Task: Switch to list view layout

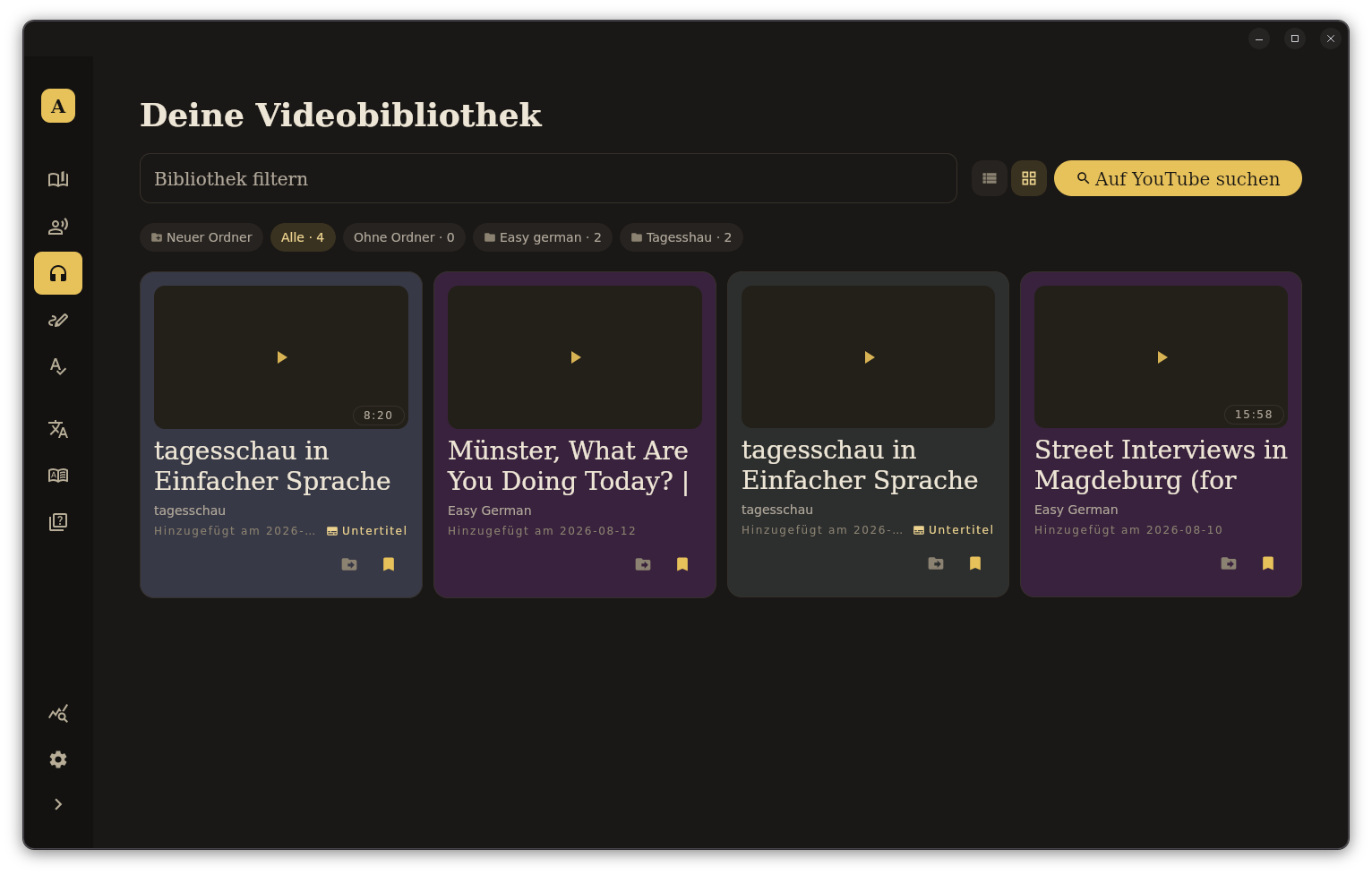Action: coord(990,178)
